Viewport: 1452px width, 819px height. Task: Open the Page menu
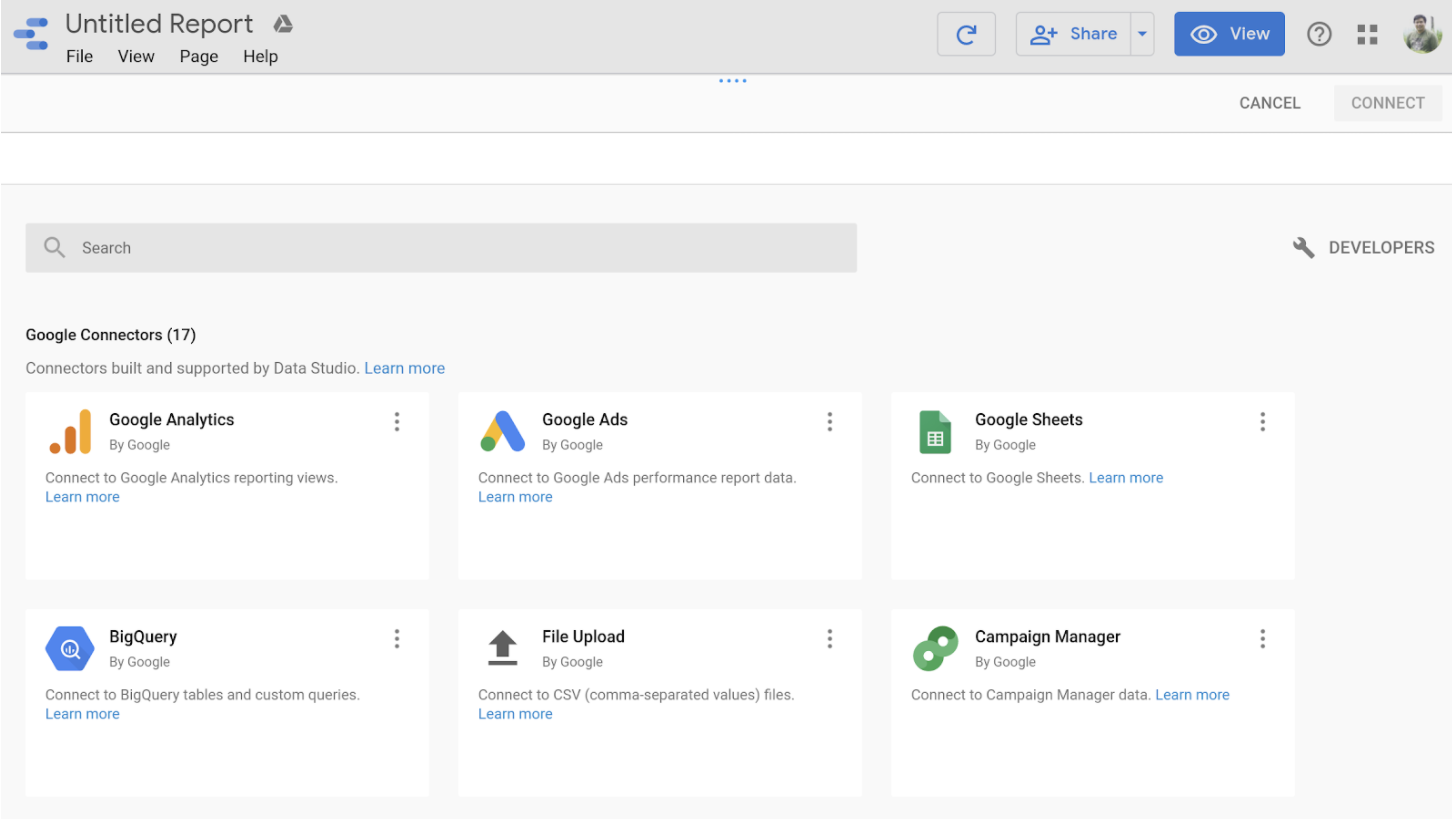click(199, 56)
